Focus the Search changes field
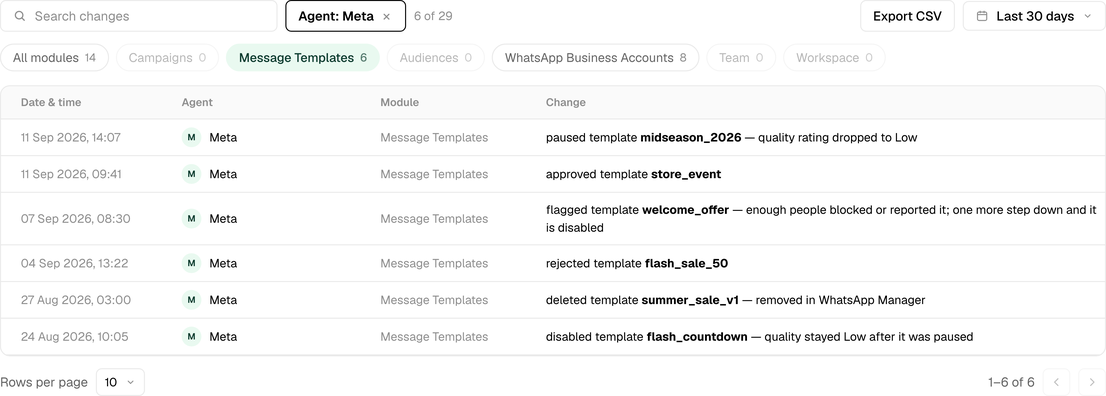Screen dimensions: 1106x396 138,16
